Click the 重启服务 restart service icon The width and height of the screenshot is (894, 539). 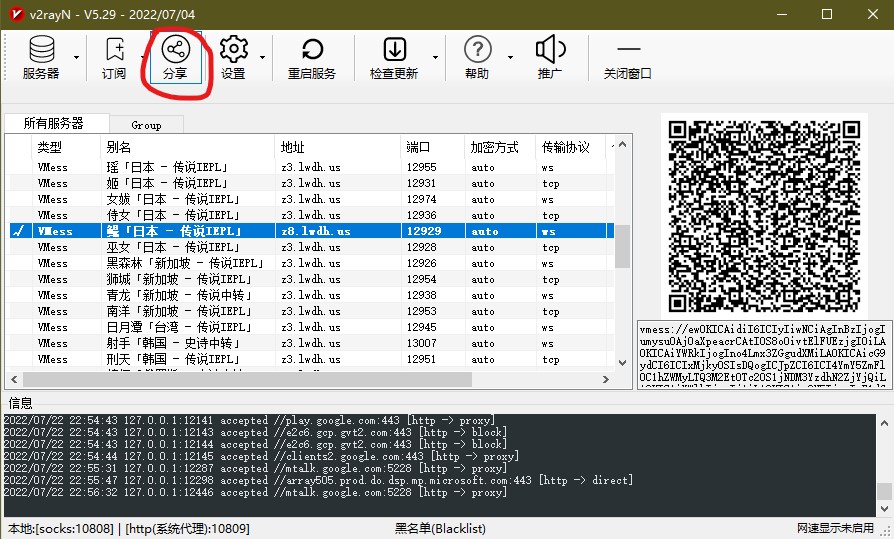(x=312, y=57)
